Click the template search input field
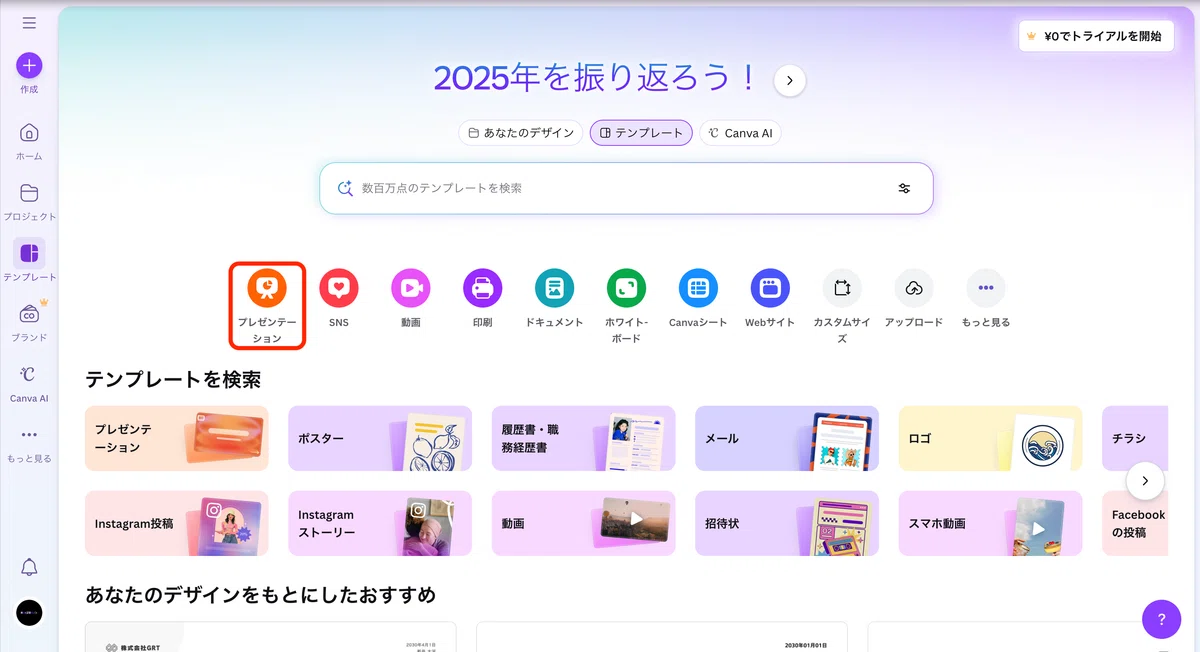1200x652 pixels. (x=626, y=188)
